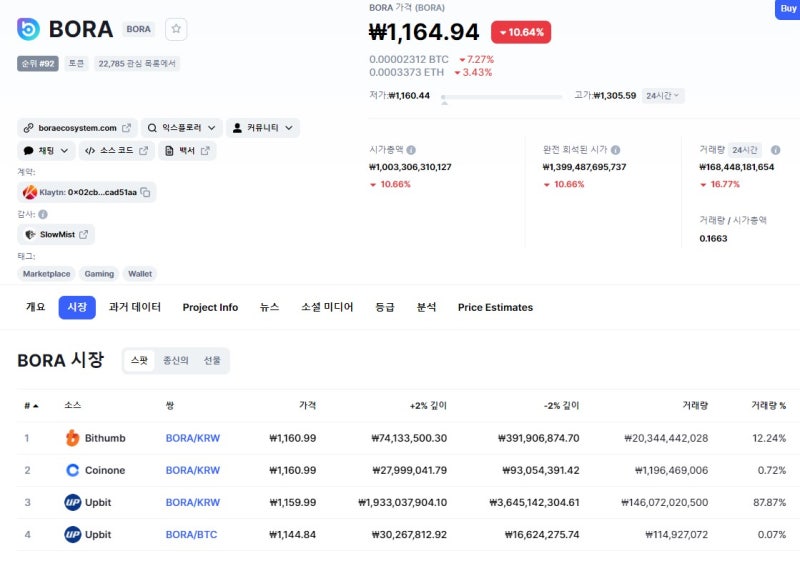This screenshot has width=800, height=581.
Task: Open Coinone BORA/KRW pair link
Action: tap(193, 470)
